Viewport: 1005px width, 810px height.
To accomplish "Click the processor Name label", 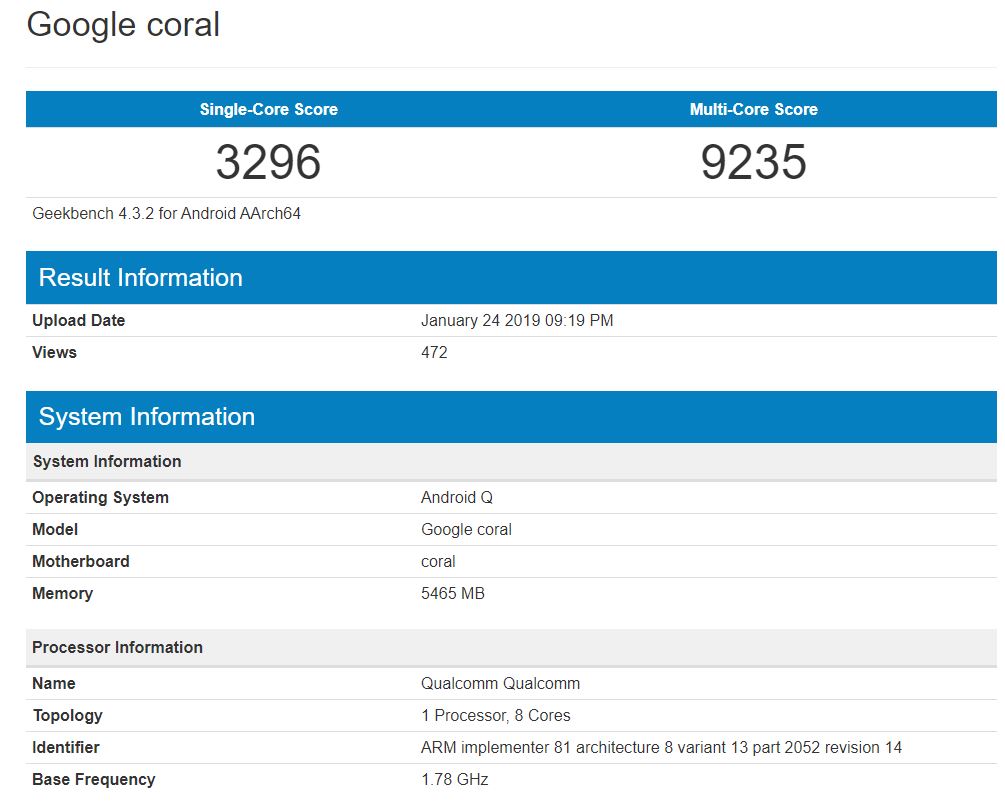I will 54,683.
